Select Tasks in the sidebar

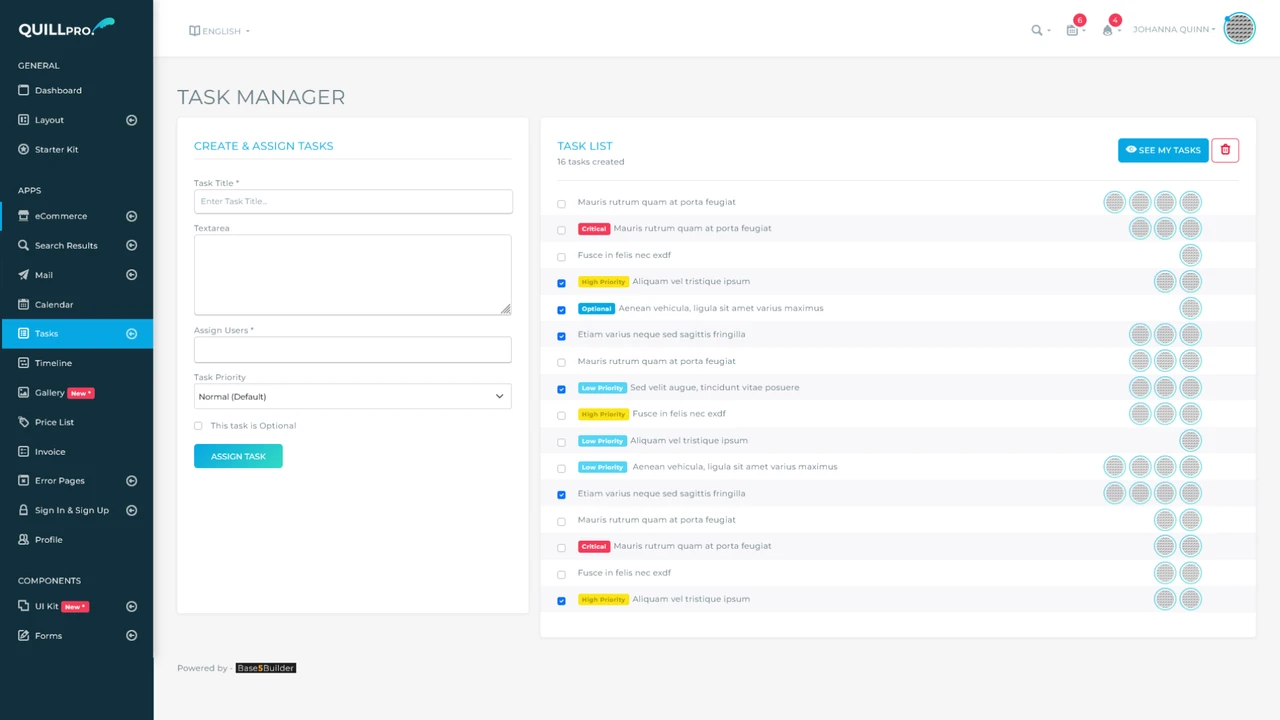[x=77, y=334]
